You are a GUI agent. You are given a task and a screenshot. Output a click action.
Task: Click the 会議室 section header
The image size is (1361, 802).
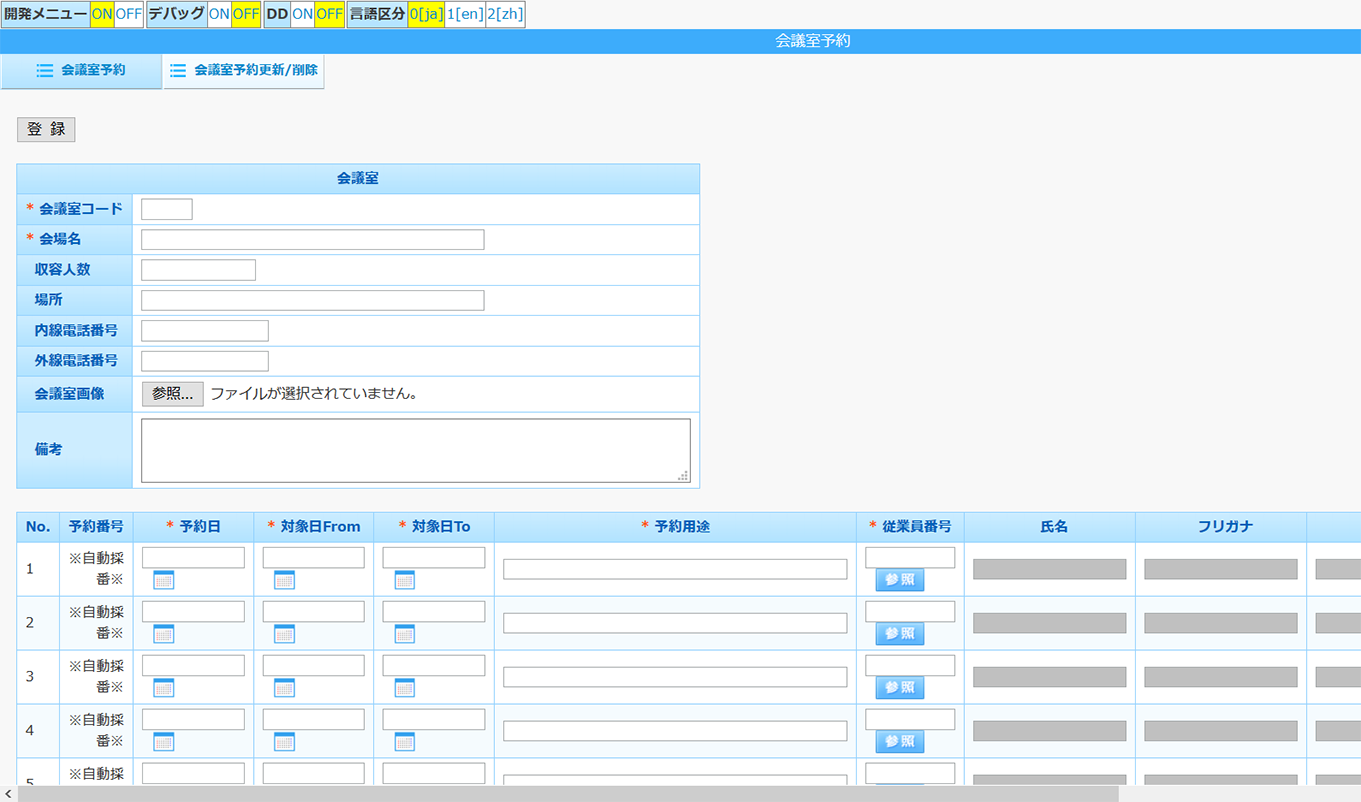click(x=358, y=179)
